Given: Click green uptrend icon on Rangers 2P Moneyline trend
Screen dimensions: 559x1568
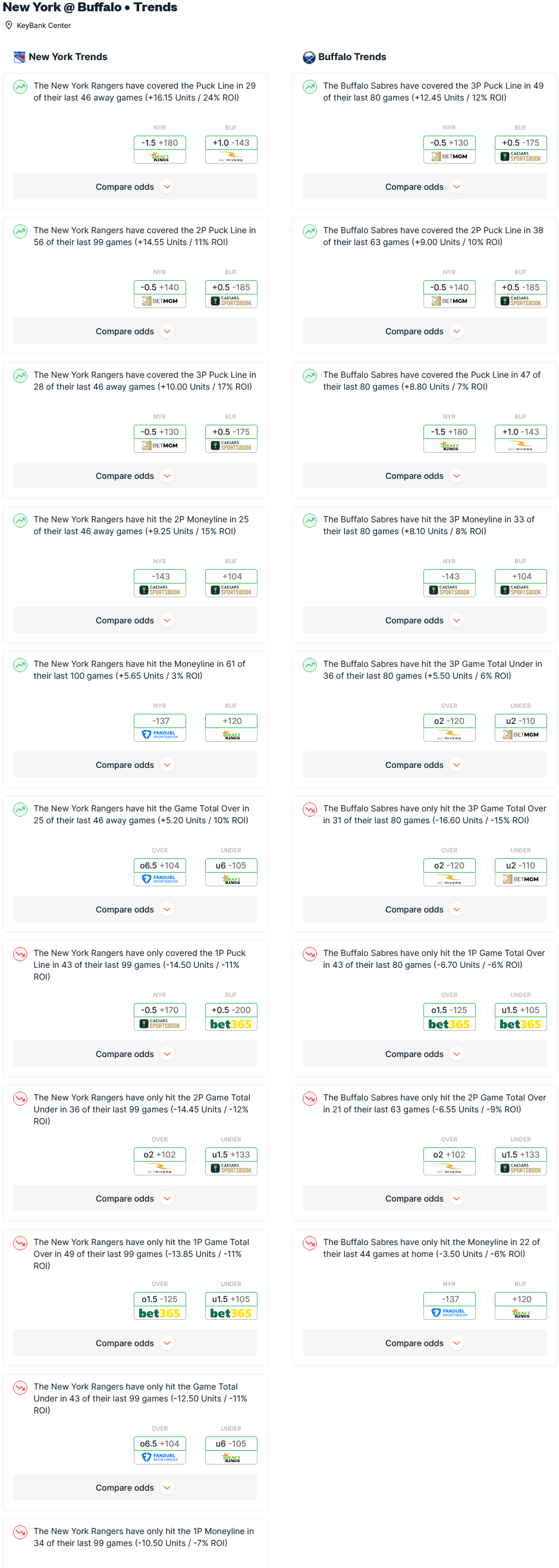Looking at the screenshot, I should click(x=20, y=520).
